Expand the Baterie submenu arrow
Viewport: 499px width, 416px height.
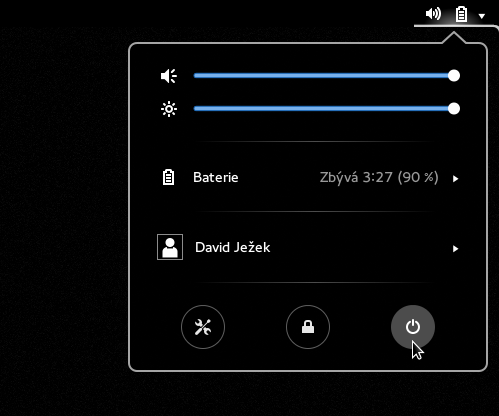click(456, 179)
